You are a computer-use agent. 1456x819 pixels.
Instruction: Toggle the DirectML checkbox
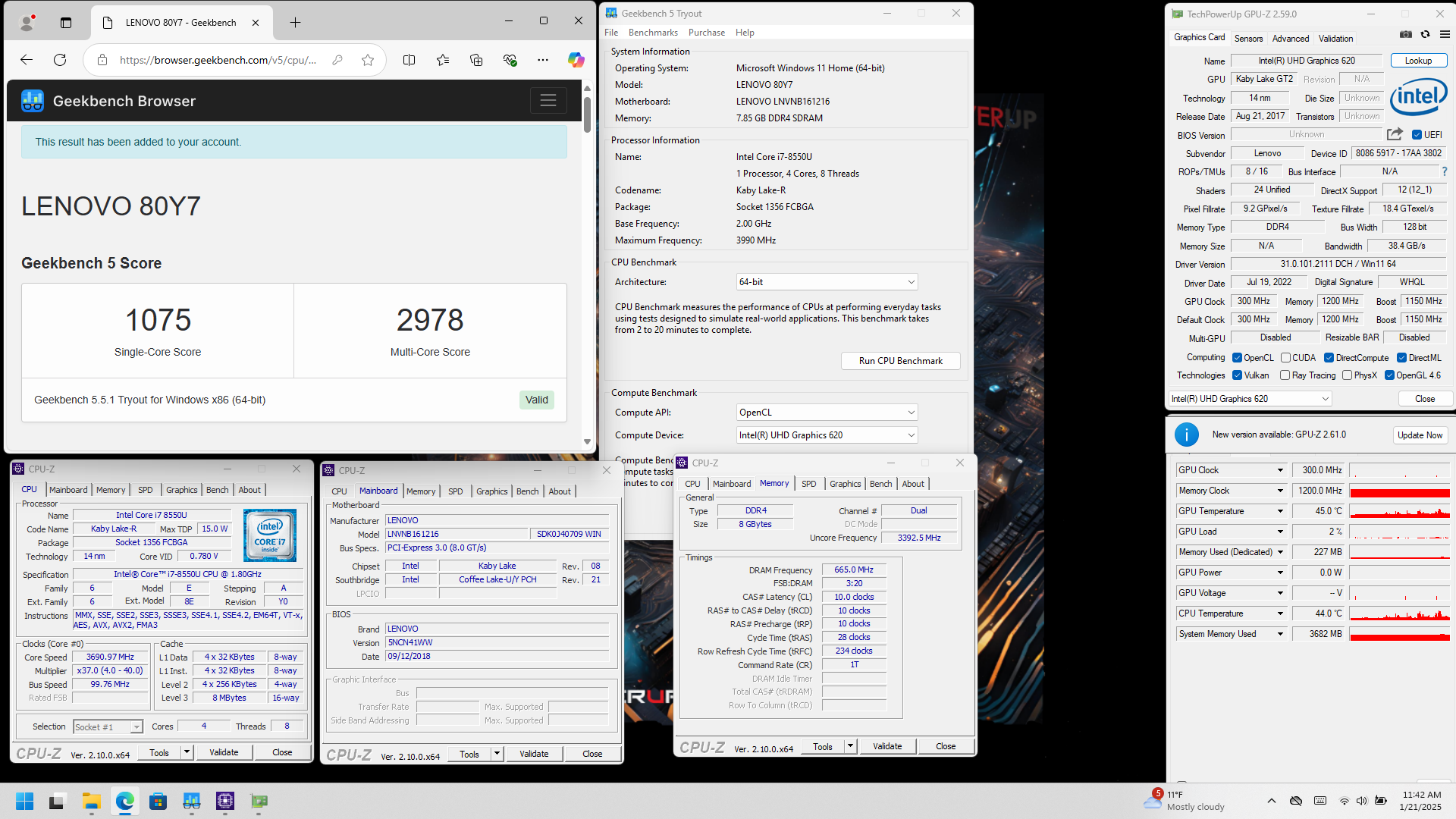[1402, 358]
